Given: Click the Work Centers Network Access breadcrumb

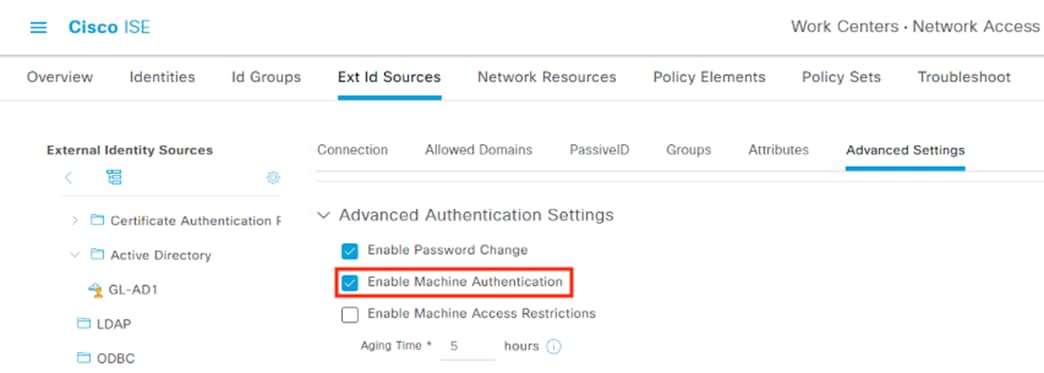Looking at the screenshot, I should pyautogui.click(x=915, y=27).
